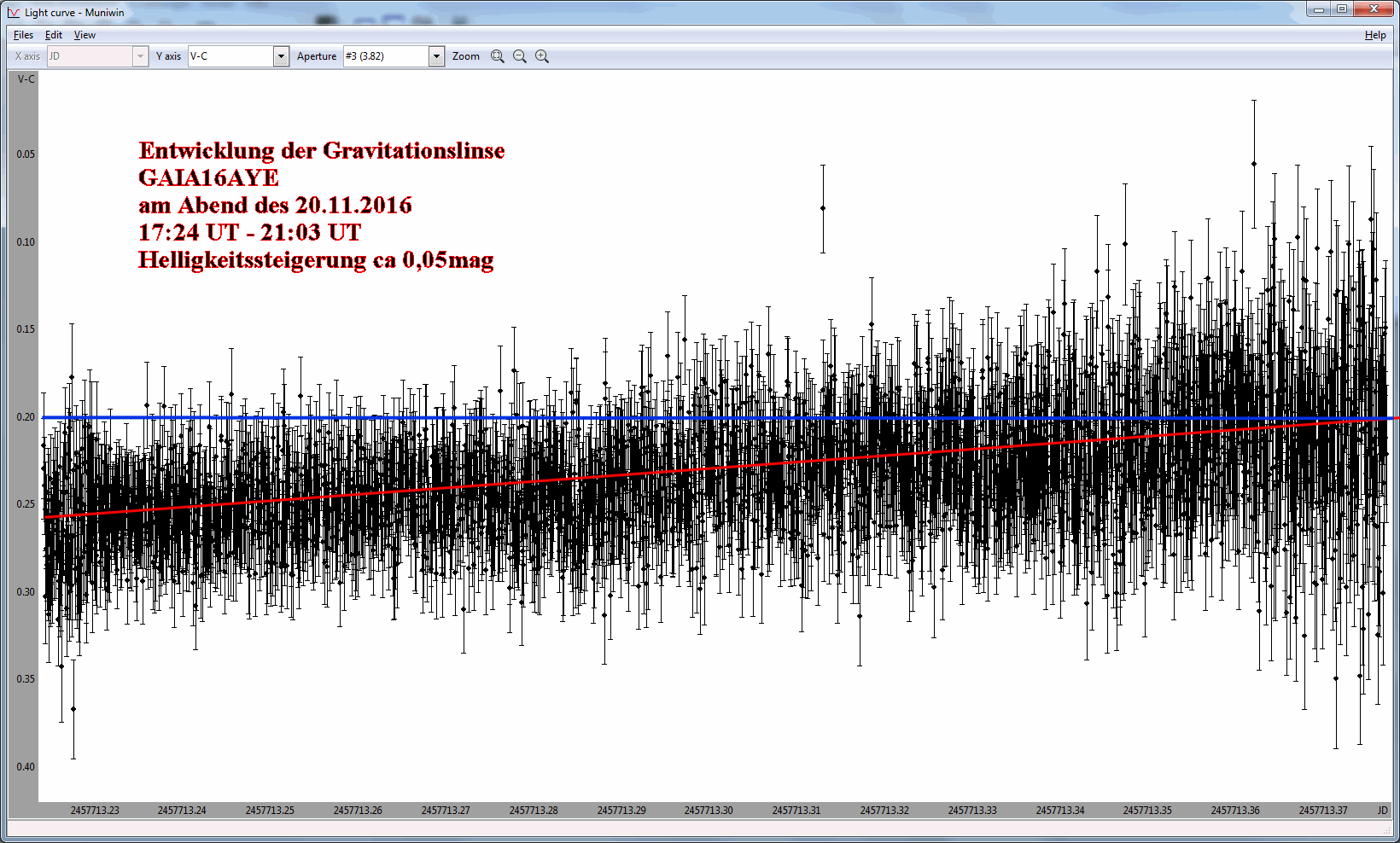Maximize the Light curve window

pos(1342,9)
